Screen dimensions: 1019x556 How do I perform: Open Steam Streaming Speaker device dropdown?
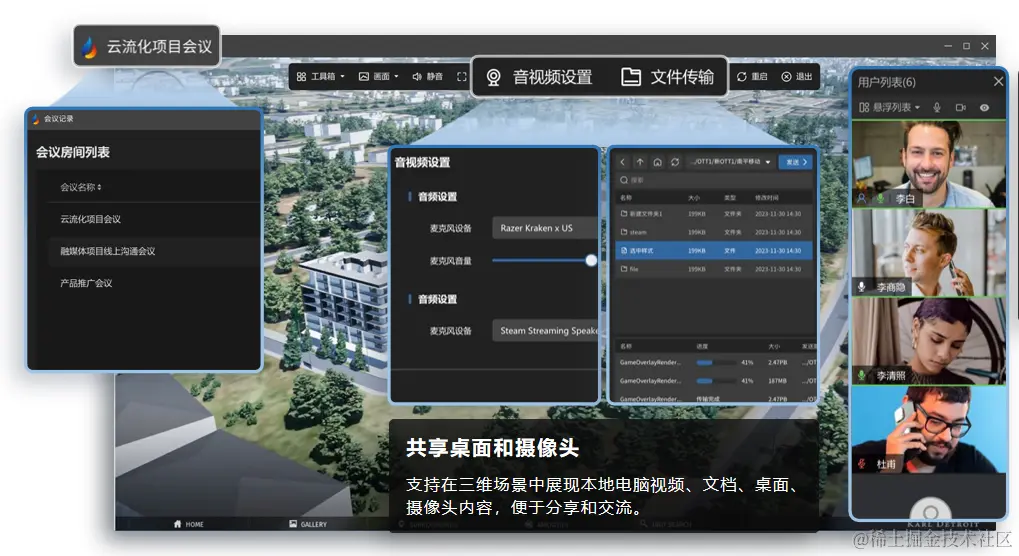pyautogui.click(x=545, y=331)
